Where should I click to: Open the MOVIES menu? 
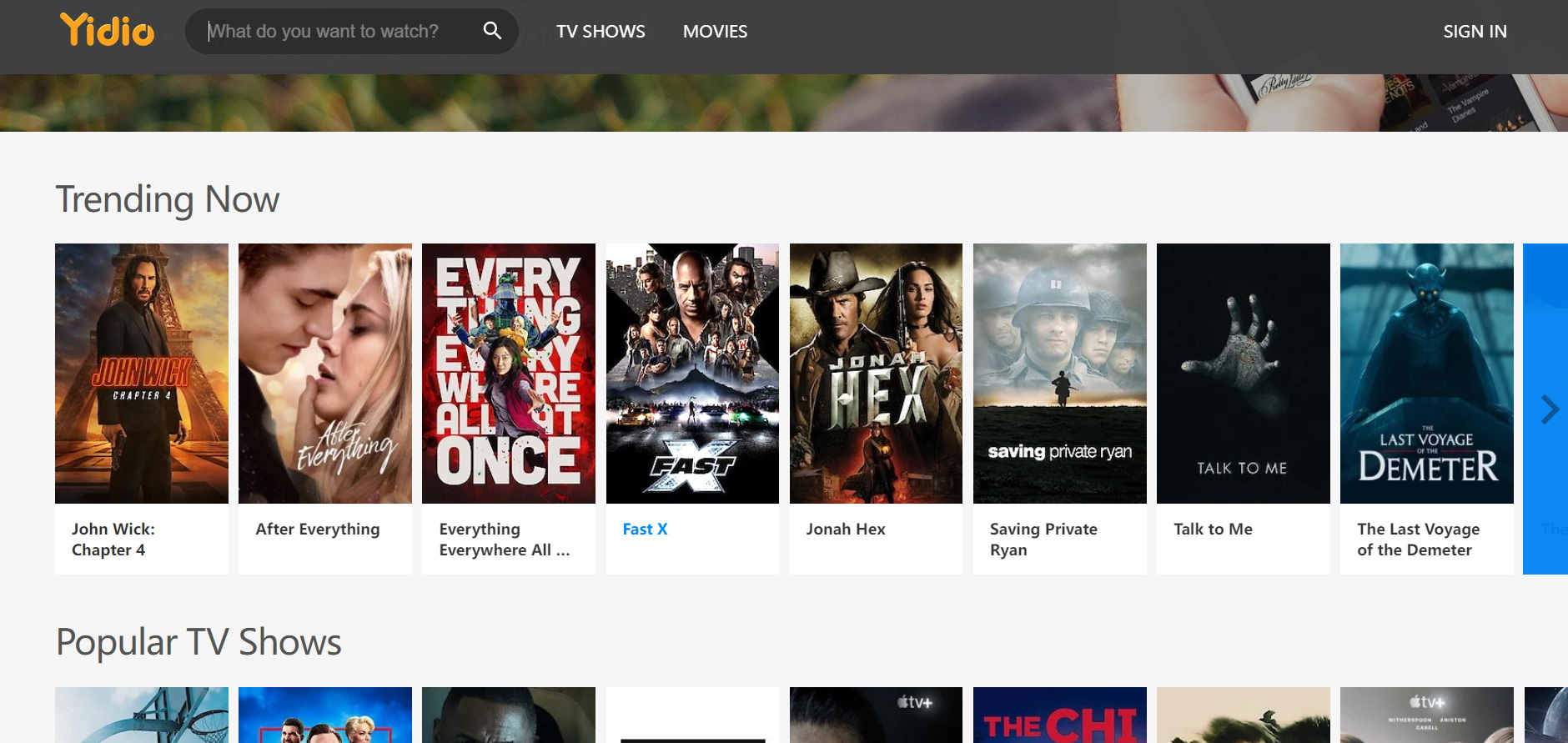tap(715, 32)
